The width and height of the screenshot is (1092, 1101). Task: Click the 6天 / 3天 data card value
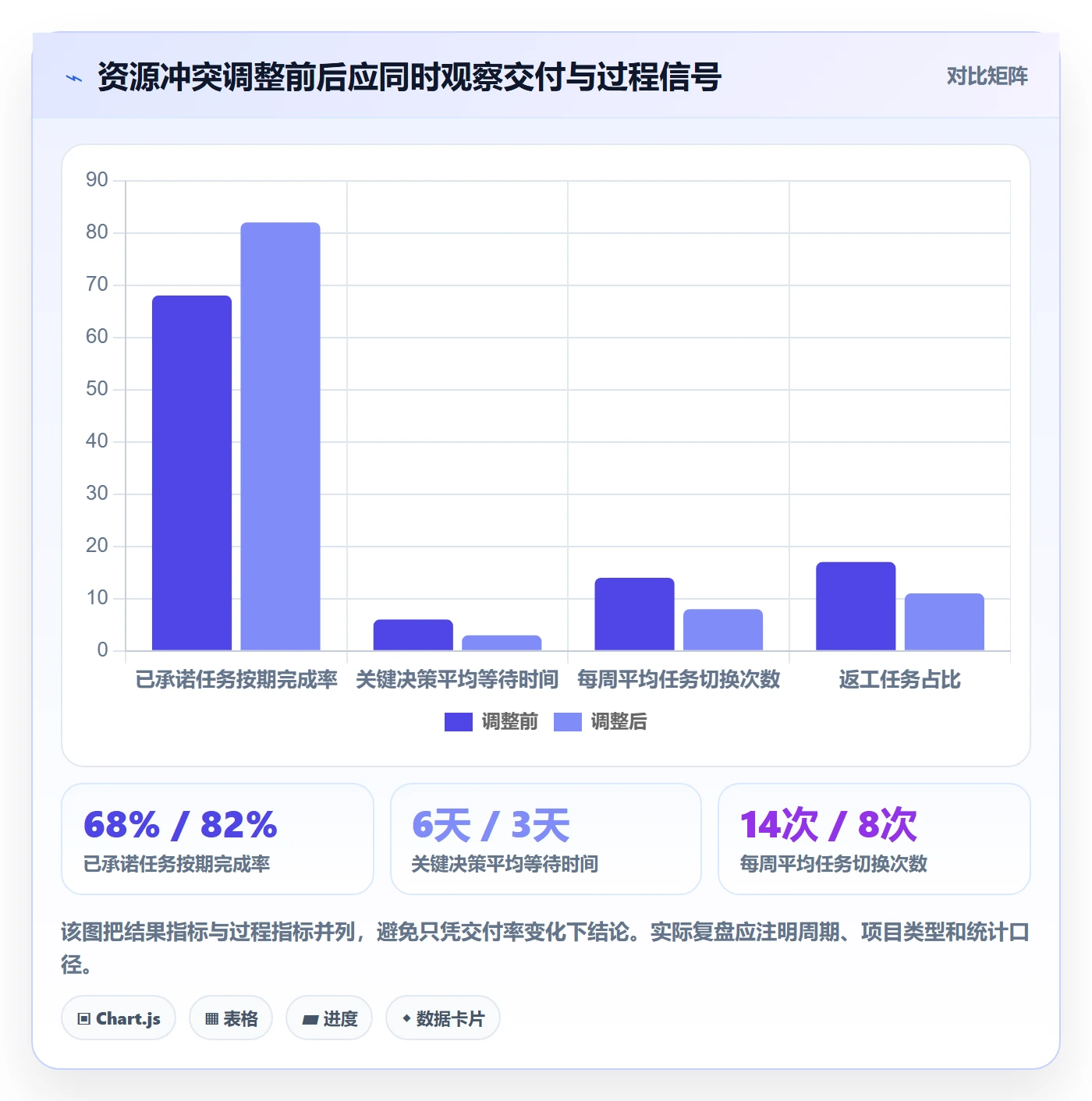[491, 825]
